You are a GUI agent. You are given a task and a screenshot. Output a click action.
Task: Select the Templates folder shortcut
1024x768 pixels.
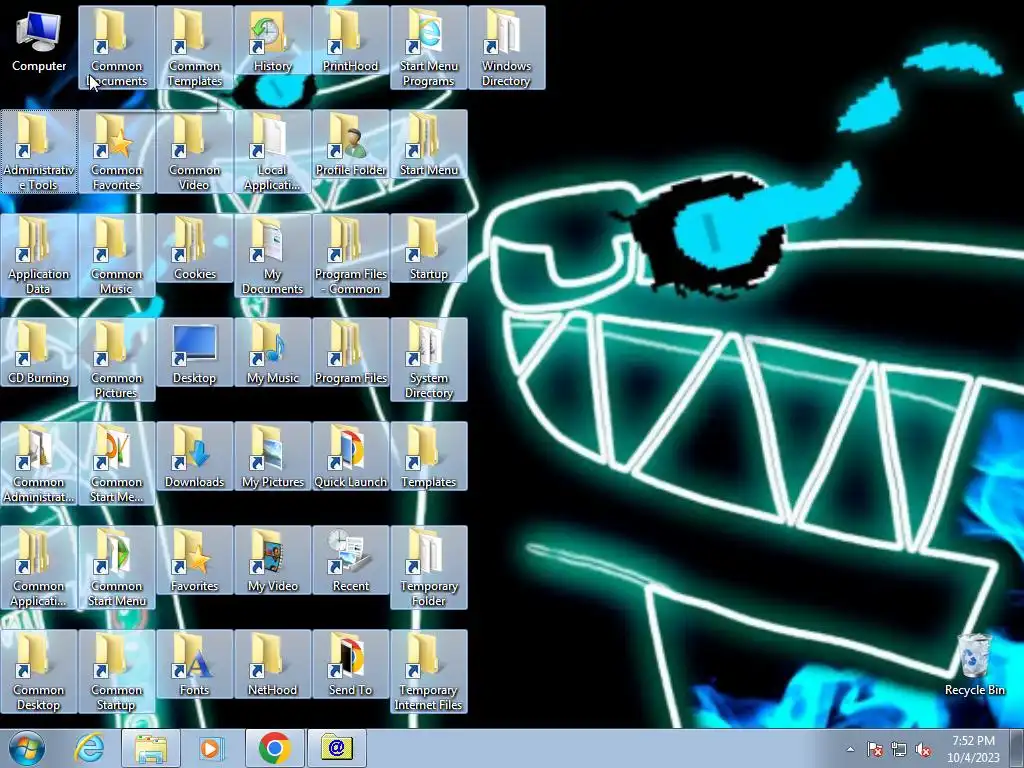pyautogui.click(x=428, y=456)
